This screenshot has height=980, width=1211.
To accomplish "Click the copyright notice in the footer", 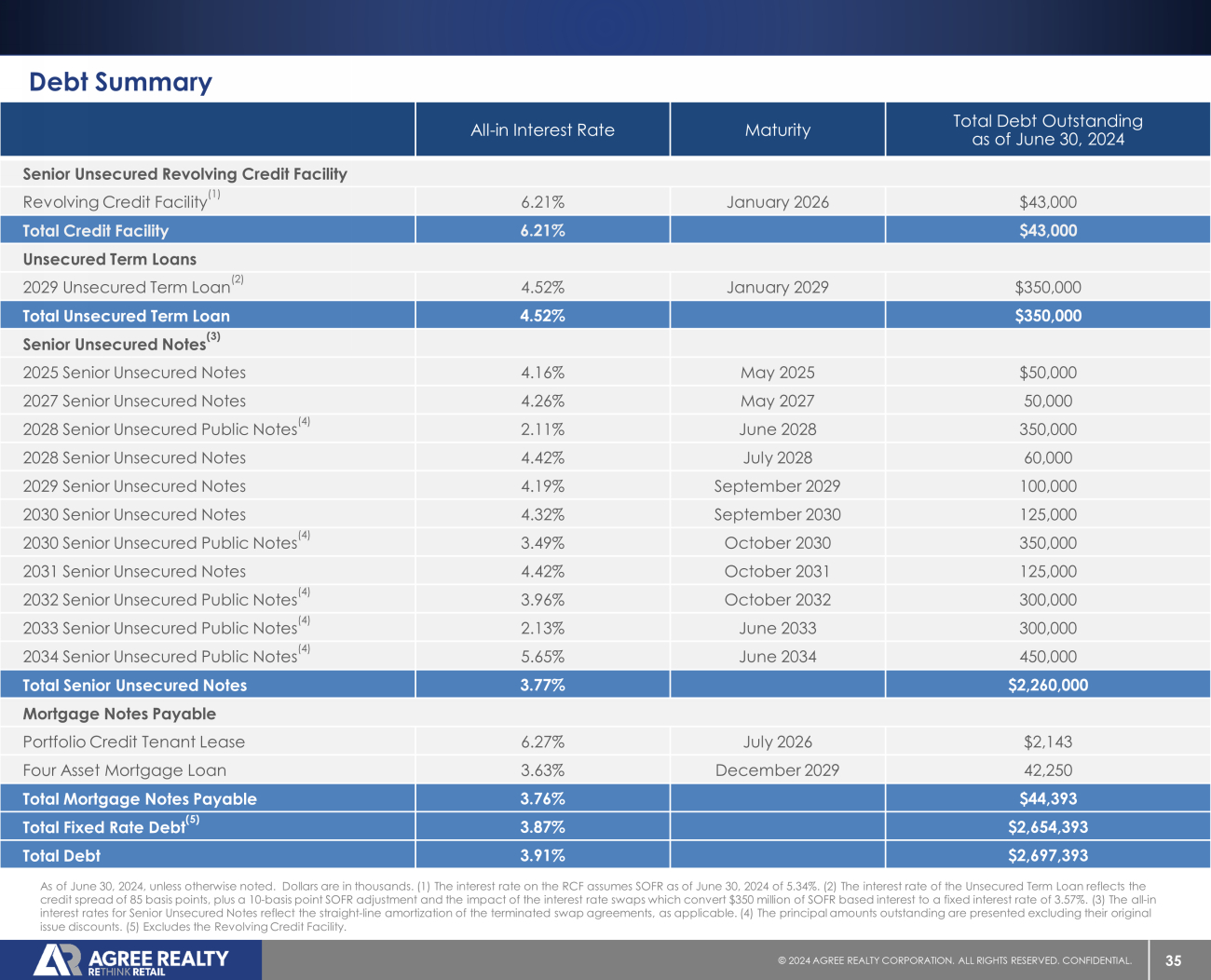I will coord(954,960).
